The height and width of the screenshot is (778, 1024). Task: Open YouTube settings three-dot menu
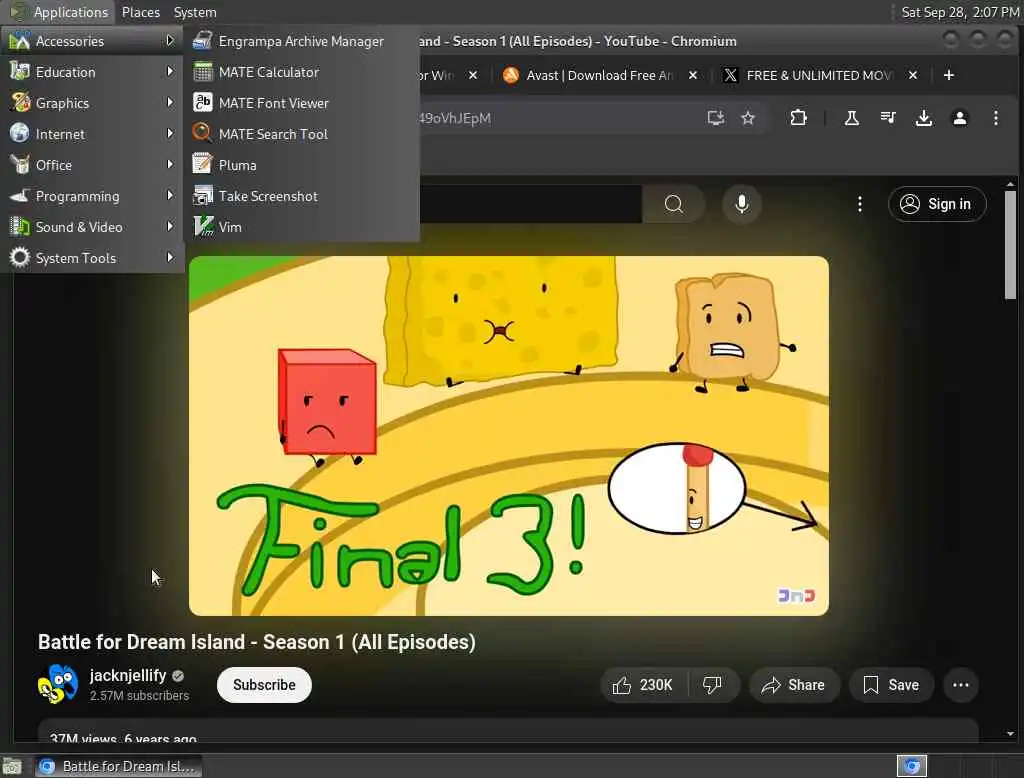pyautogui.click(x=859, y=204)
